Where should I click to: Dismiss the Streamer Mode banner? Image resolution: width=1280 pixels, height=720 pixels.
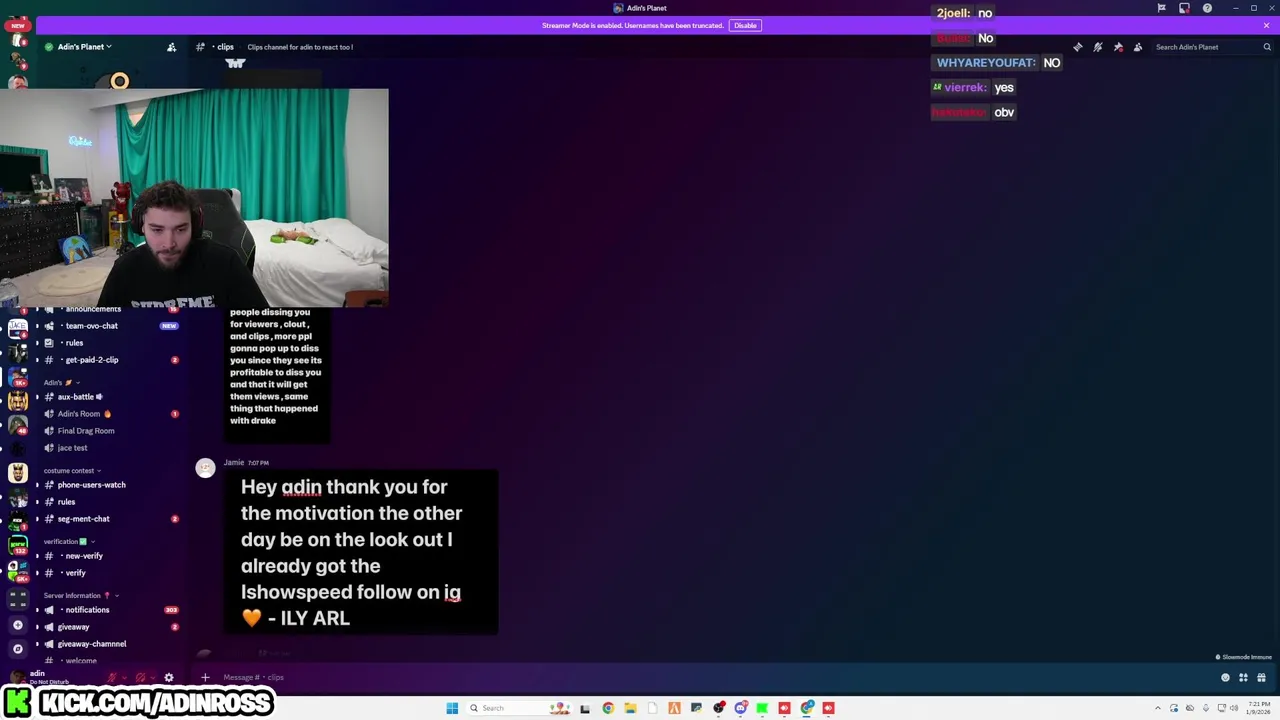point(1266,25)
